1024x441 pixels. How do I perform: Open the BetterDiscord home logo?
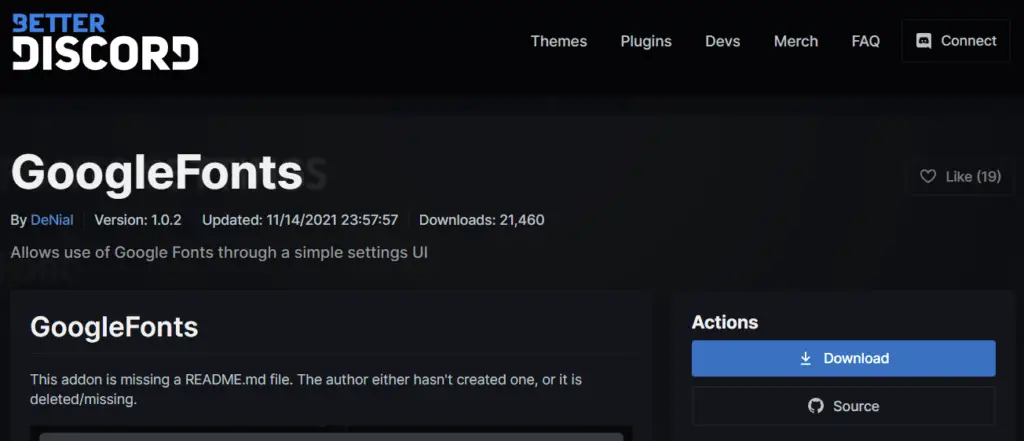pyautogui.click(x=105, y=42)
